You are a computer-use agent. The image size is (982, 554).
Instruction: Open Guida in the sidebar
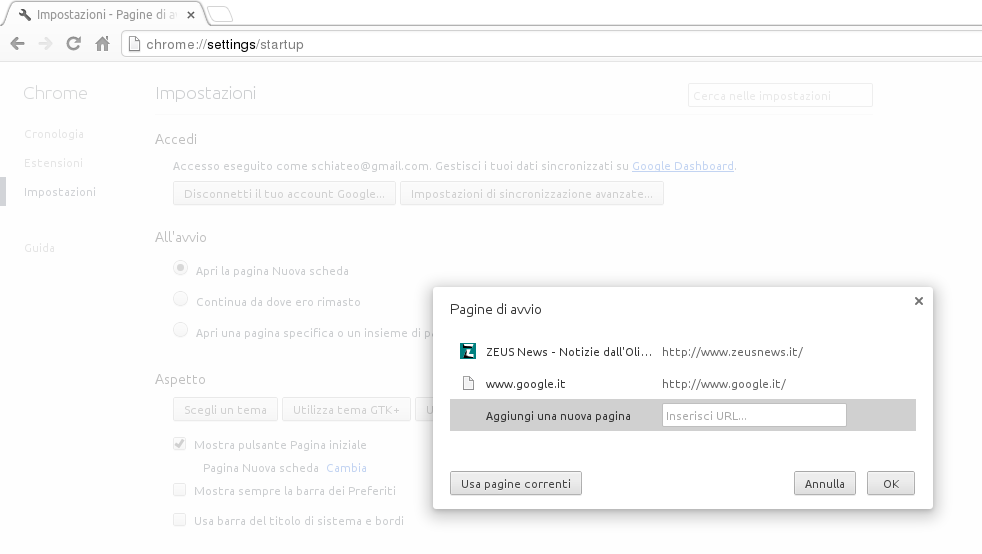39,248
